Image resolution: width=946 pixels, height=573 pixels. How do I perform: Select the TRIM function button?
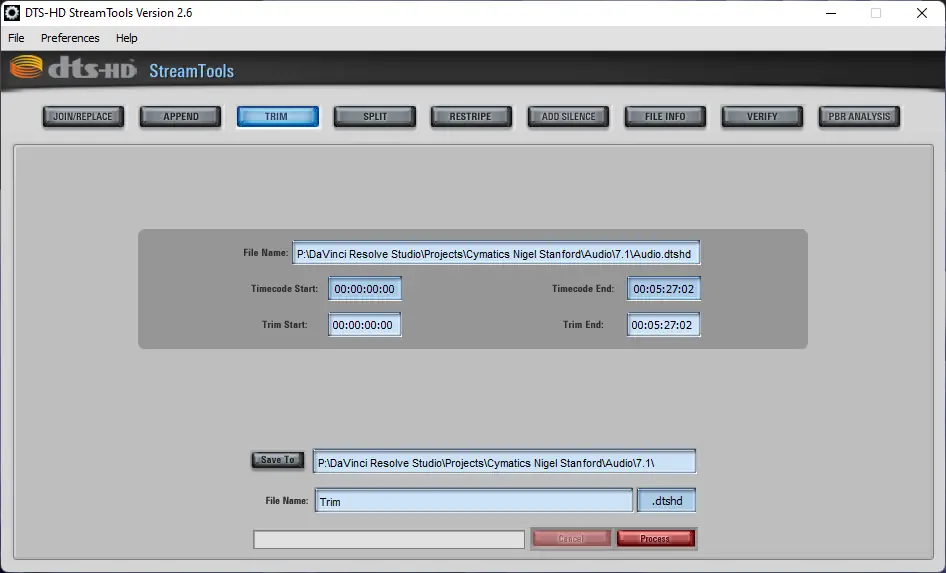tap(278, 116)
